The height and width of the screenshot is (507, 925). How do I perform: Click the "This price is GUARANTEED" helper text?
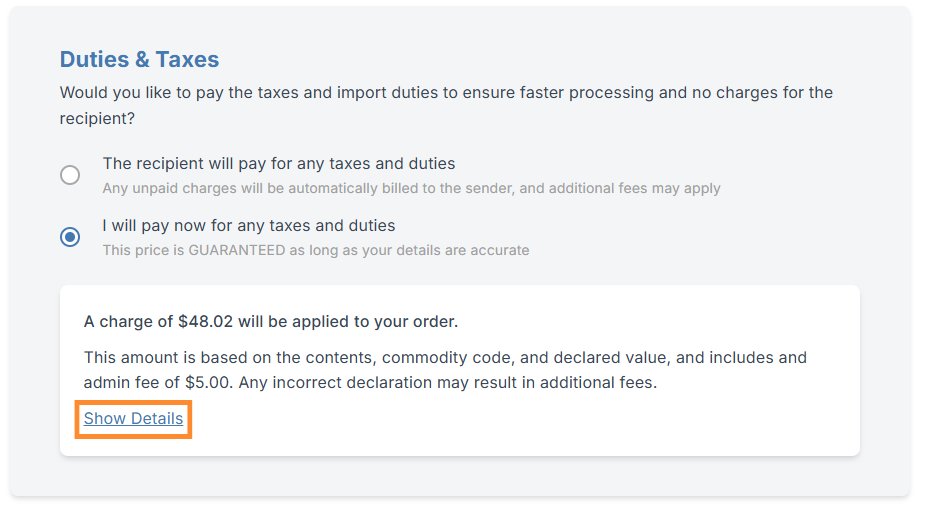click(x=315, y=250)
